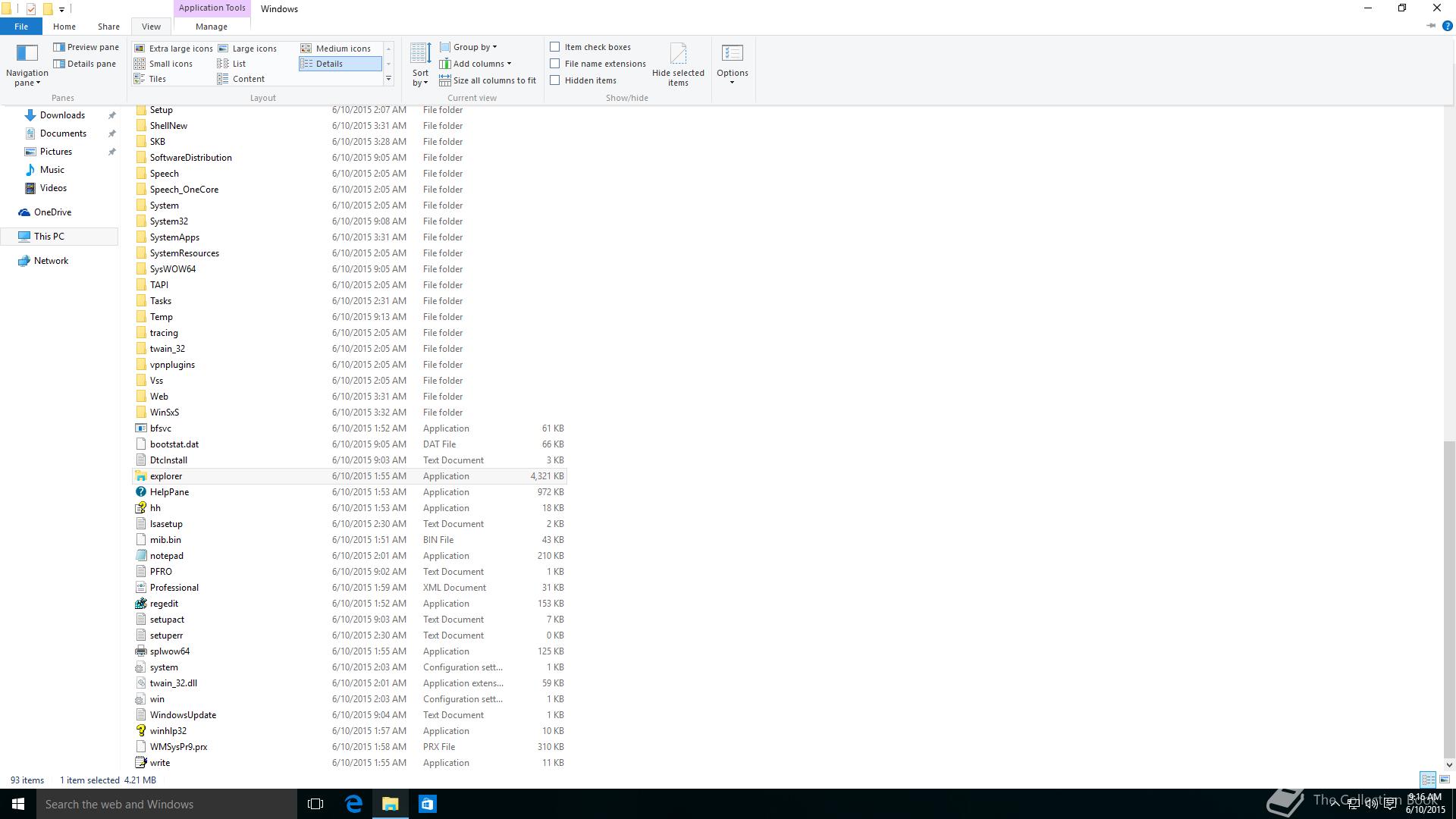Screen dimensions: 1456x819
Task: Open the Help question mark icon
Action: tap(1447, 26)
